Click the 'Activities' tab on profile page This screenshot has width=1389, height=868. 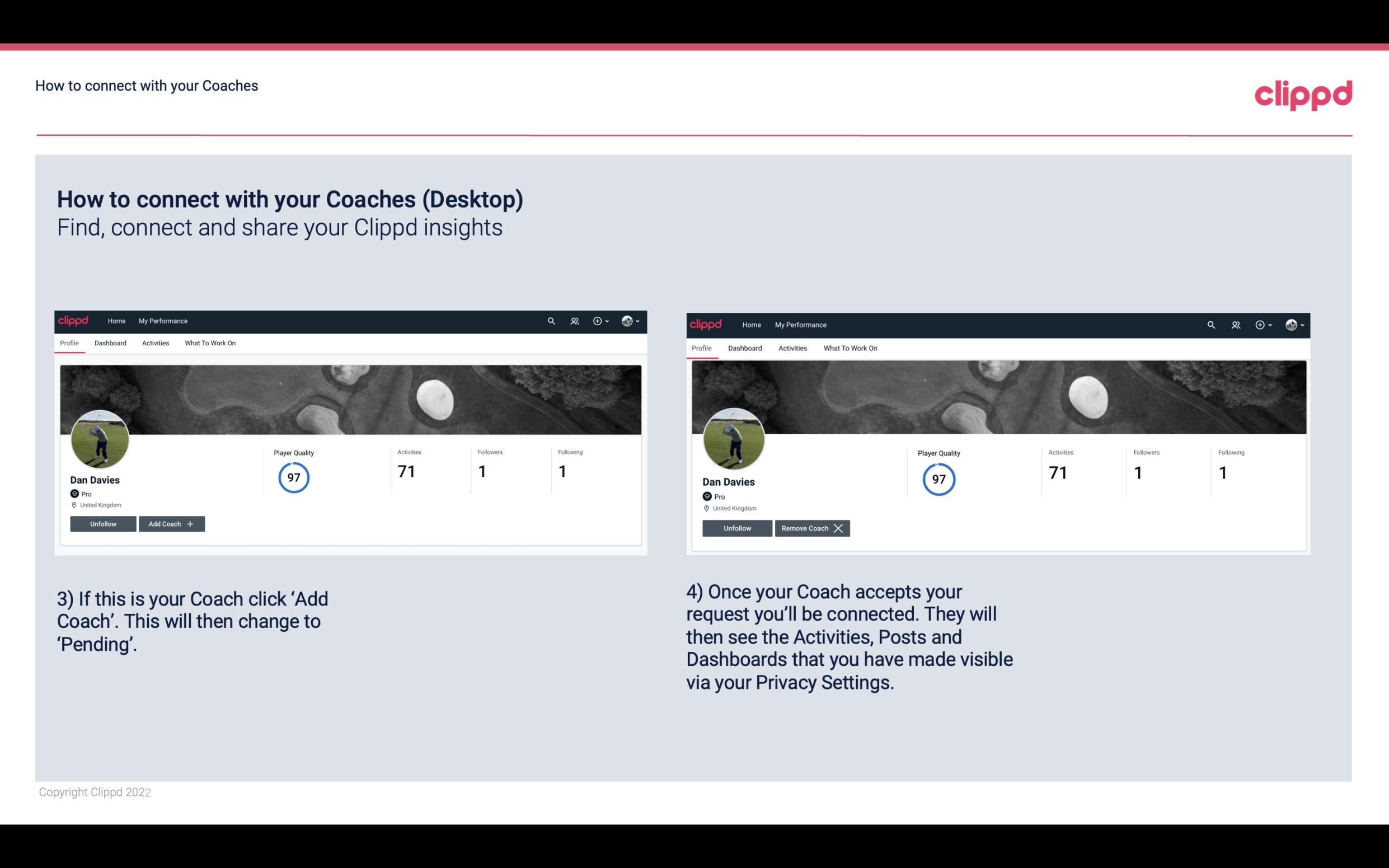pyautogui.click(x=155, y=343)
